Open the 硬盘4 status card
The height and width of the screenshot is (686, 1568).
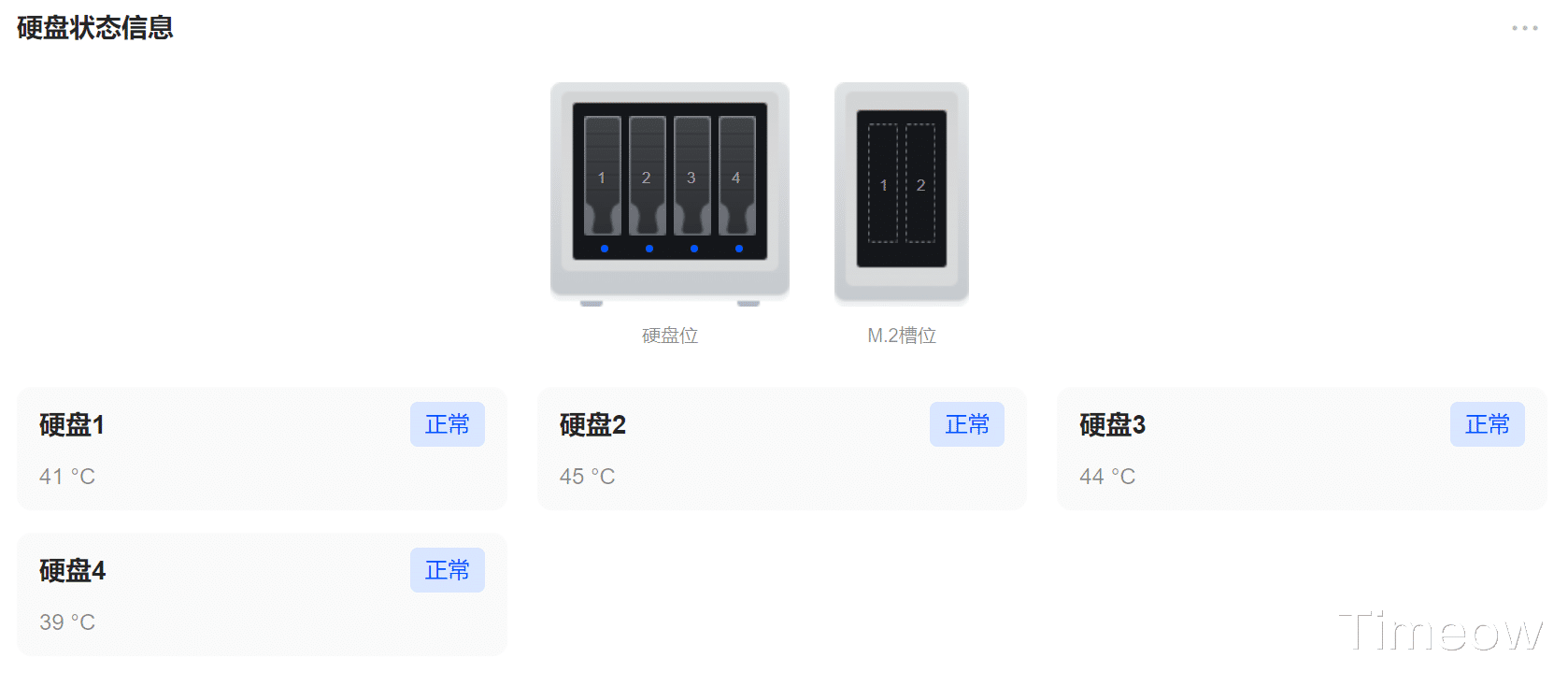tap(262, 594)
